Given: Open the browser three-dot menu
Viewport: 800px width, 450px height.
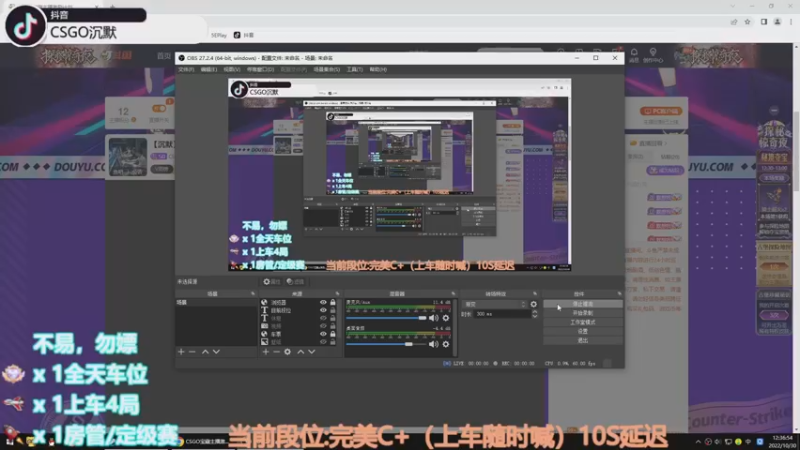Looking at the screenshot, I should [x=791, y=22].
